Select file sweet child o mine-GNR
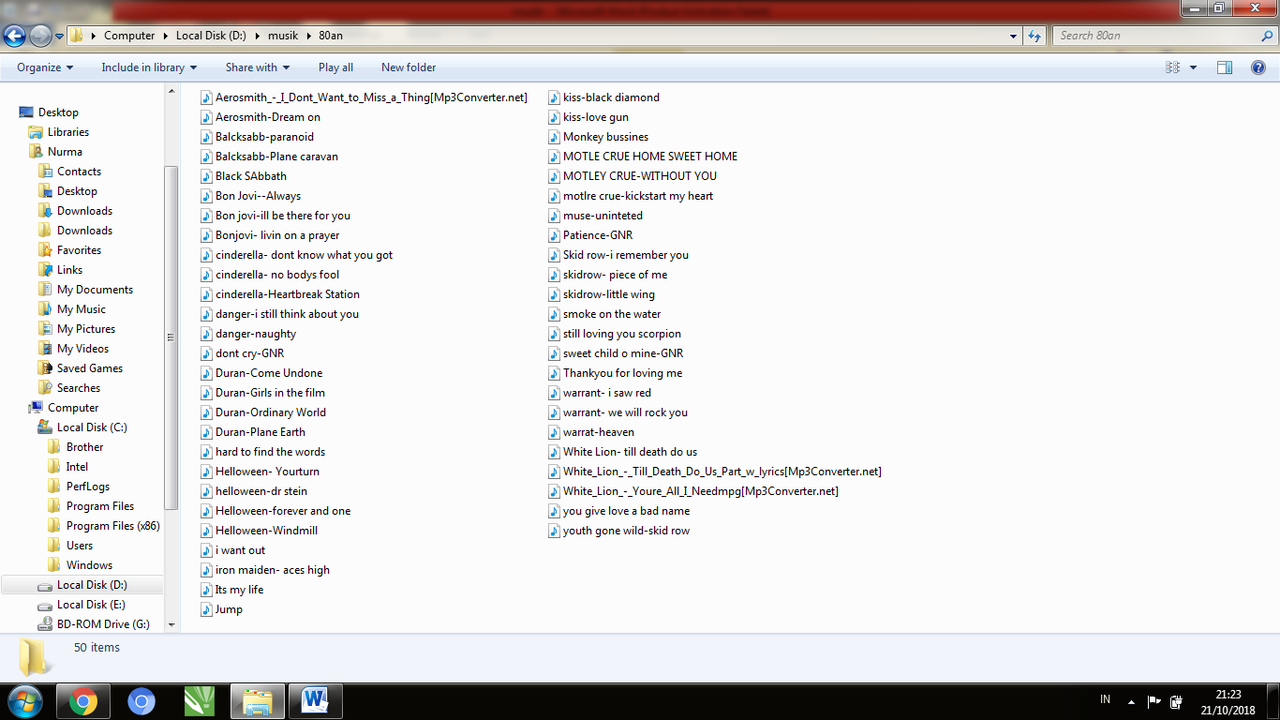 pos(623,353)
